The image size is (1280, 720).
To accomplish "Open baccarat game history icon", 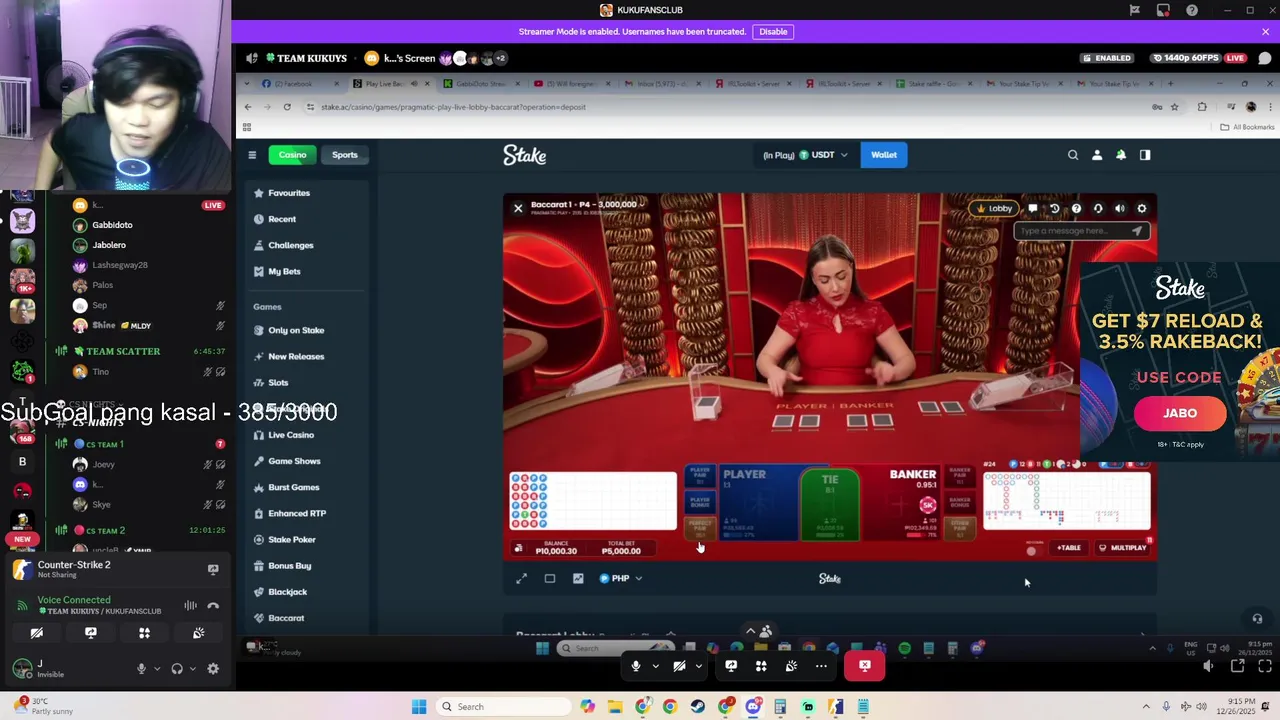I will (1054, 208).
